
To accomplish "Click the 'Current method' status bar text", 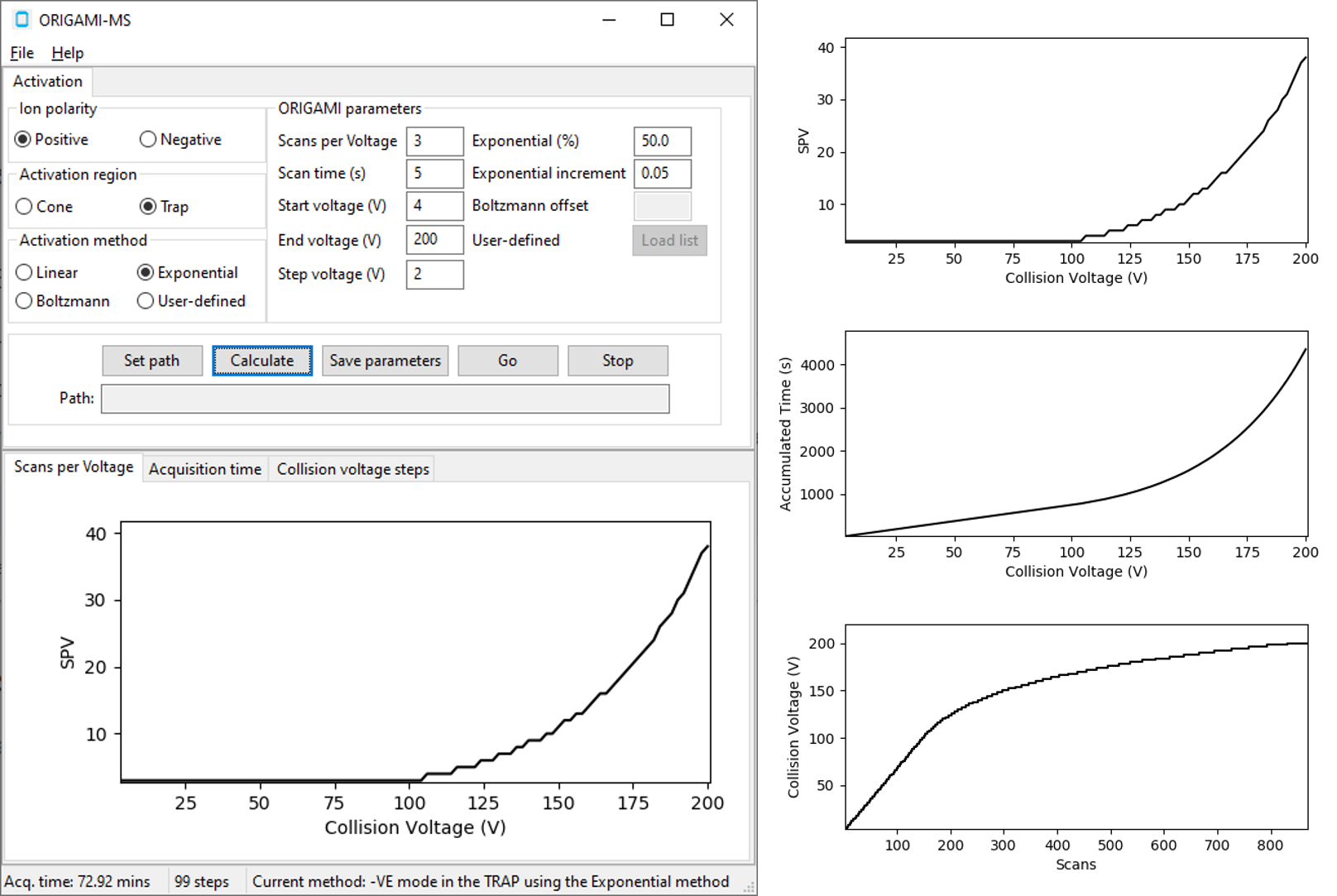I will tap(491, 882).
